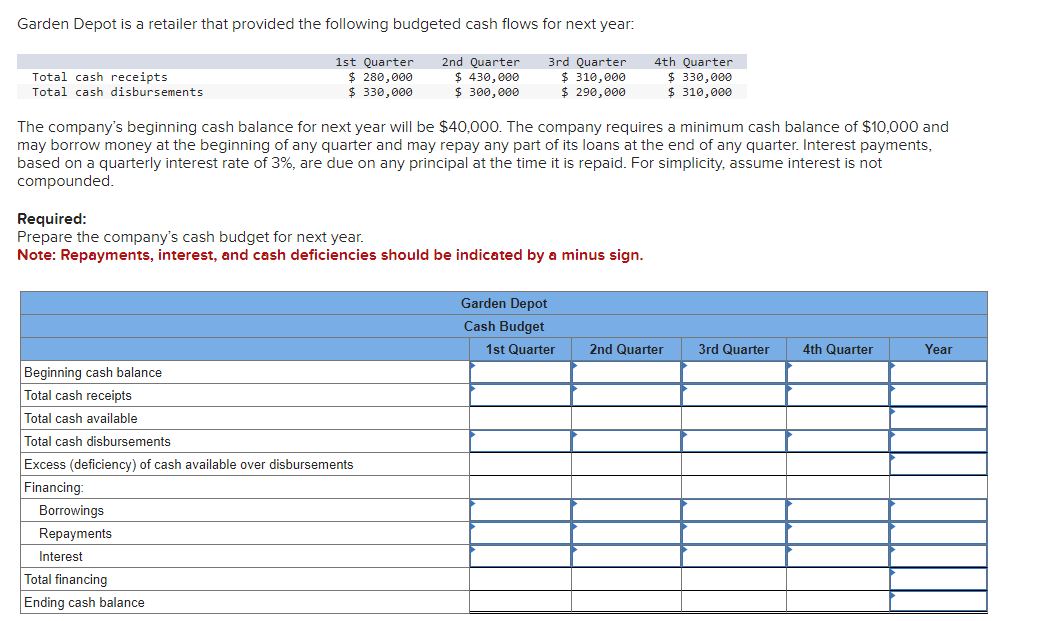Select Year Repayments cell

938,533
